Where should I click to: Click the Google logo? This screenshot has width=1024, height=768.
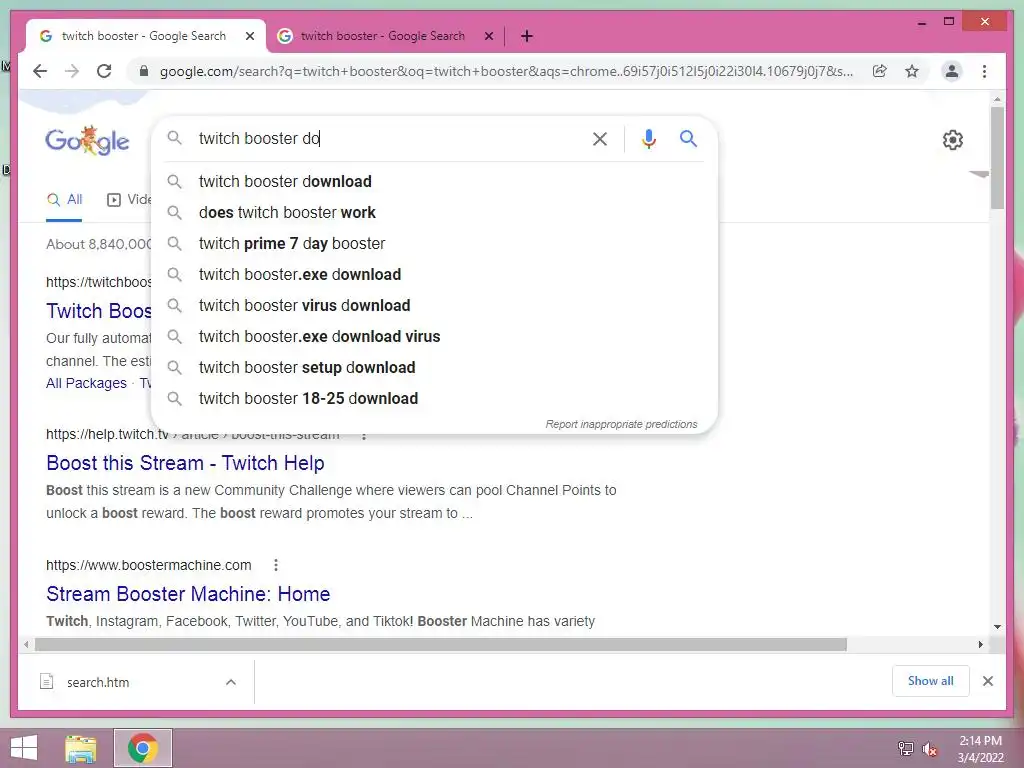pos(87,140)
